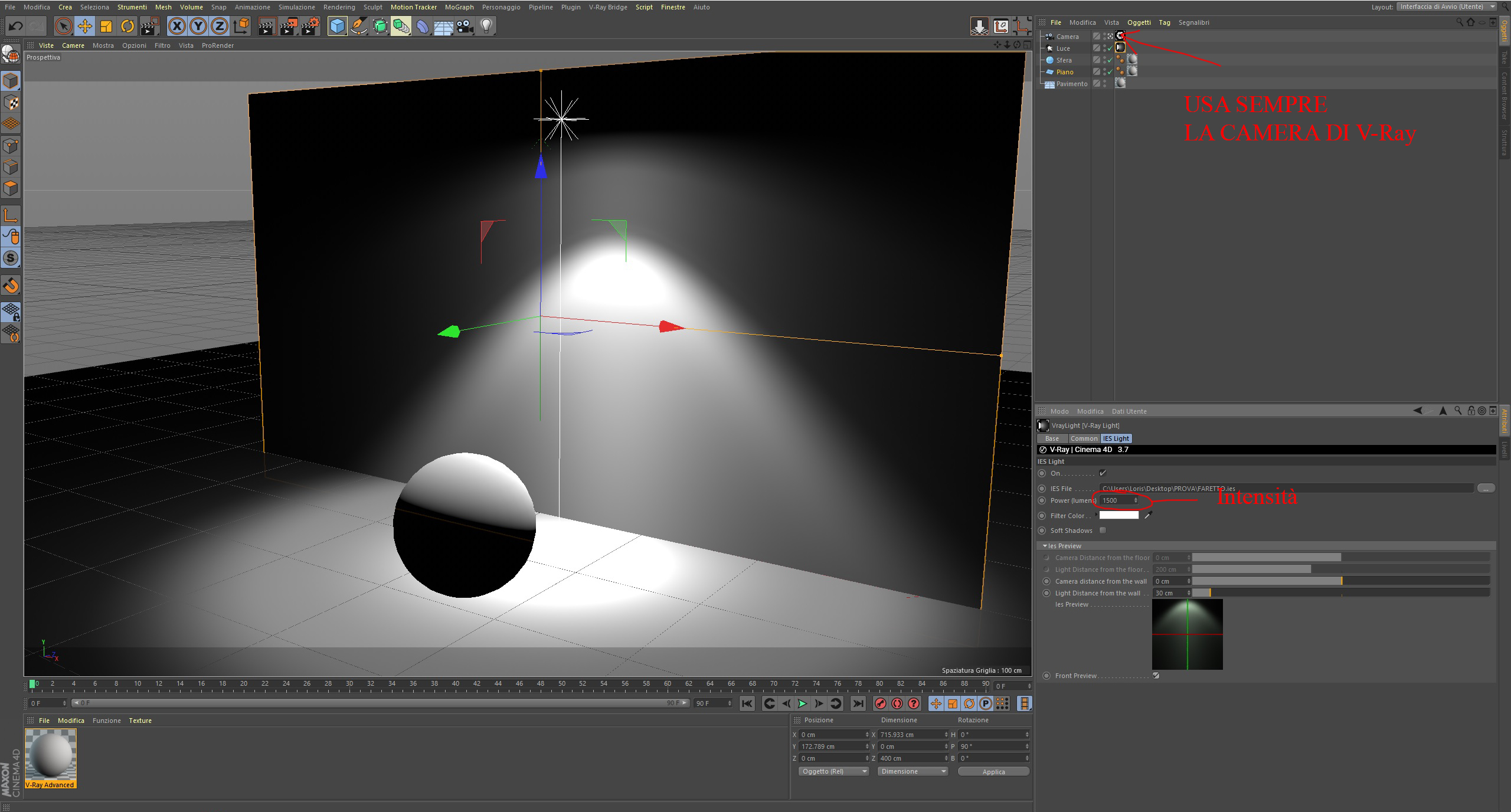Toggle the IES Light On checkbox

[x=1103, y=473]
